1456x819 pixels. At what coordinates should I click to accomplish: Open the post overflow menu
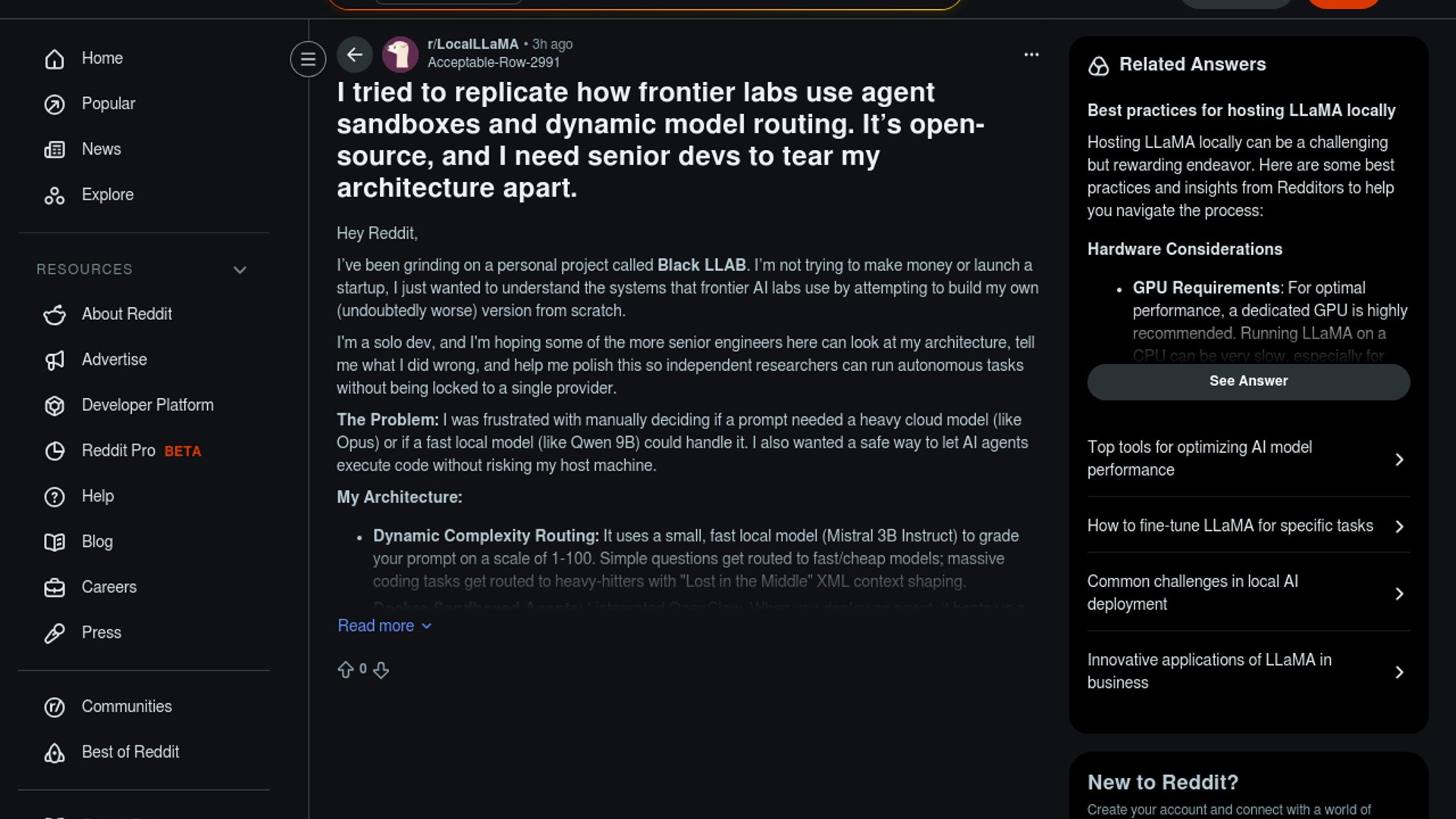(1031, 55)
